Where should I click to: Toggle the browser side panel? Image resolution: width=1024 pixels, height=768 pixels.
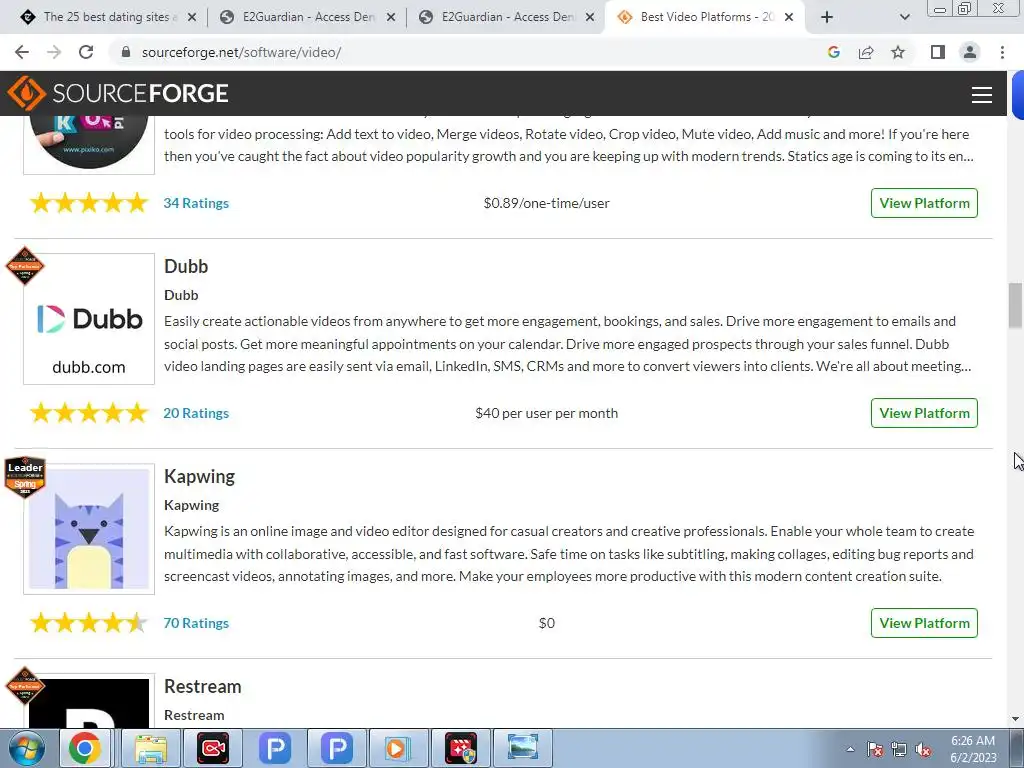pos(938,52)
